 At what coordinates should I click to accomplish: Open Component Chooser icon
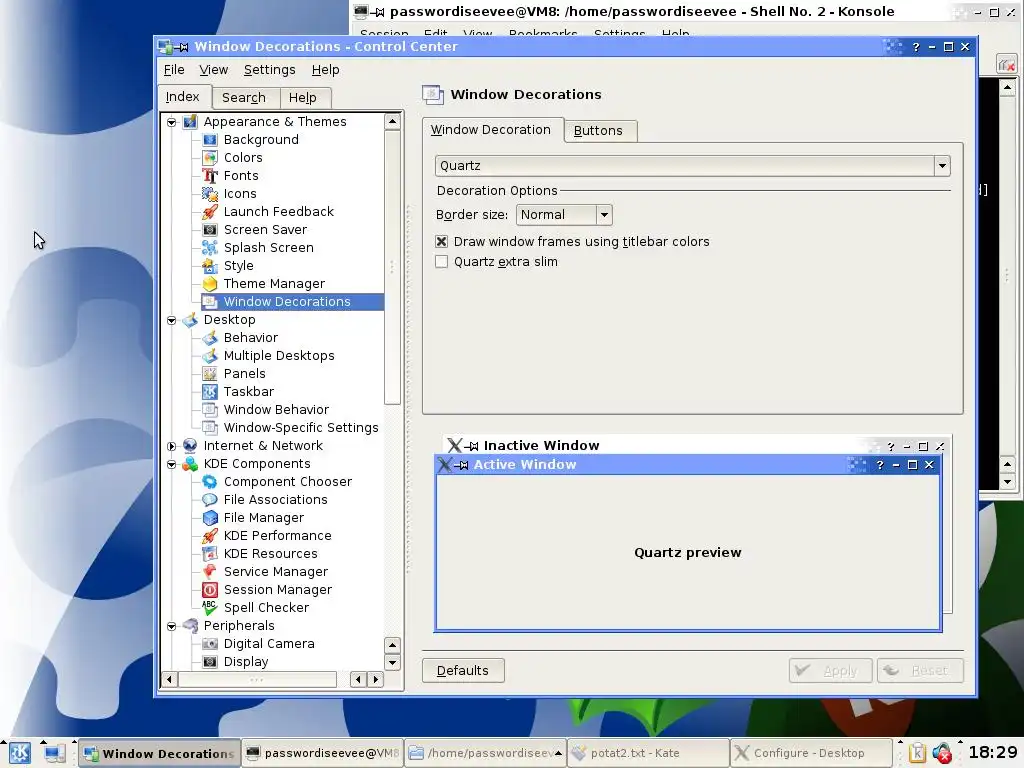[x=210, y=482]
